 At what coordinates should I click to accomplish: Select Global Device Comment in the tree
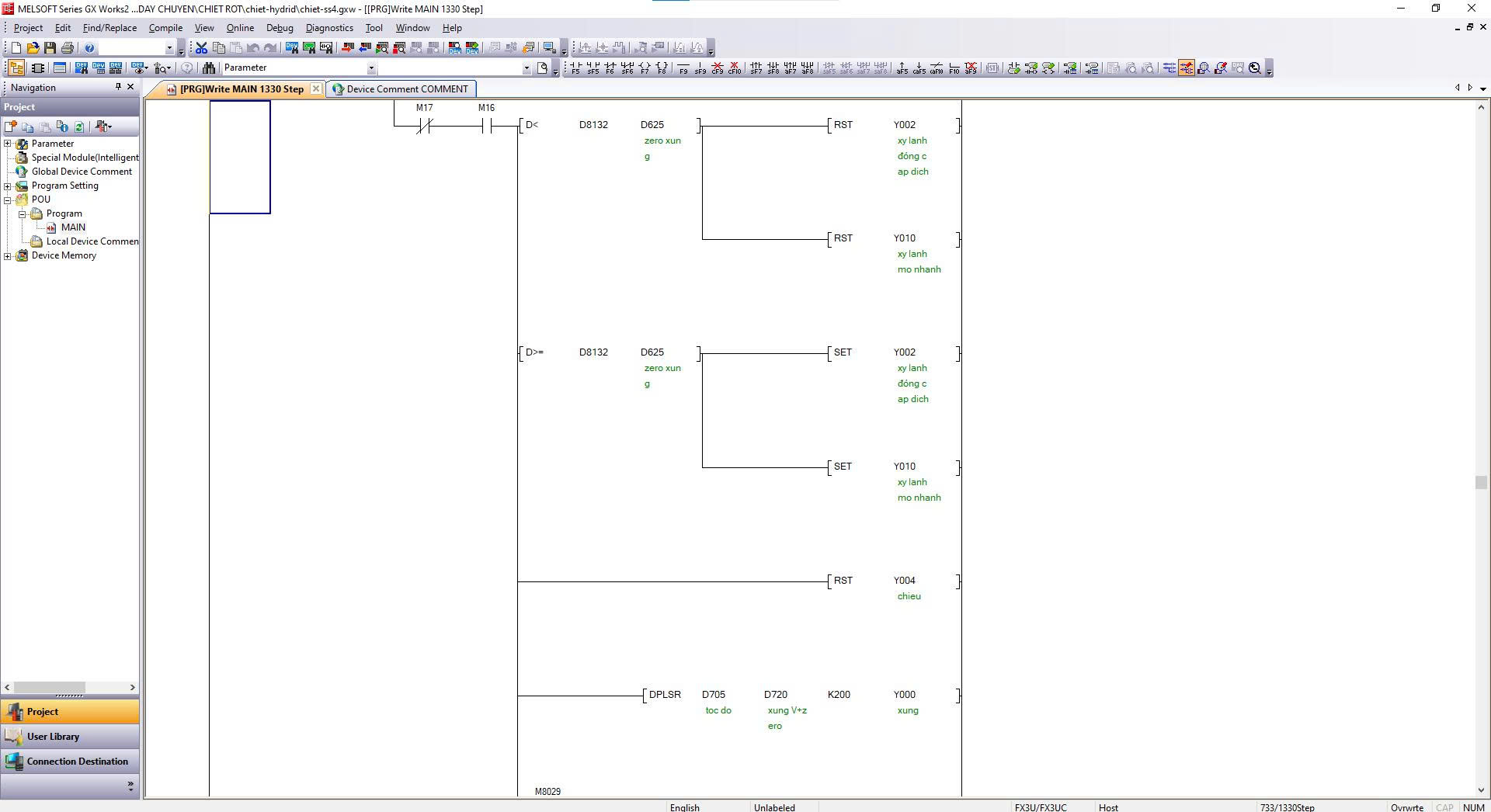click(82, 172)
